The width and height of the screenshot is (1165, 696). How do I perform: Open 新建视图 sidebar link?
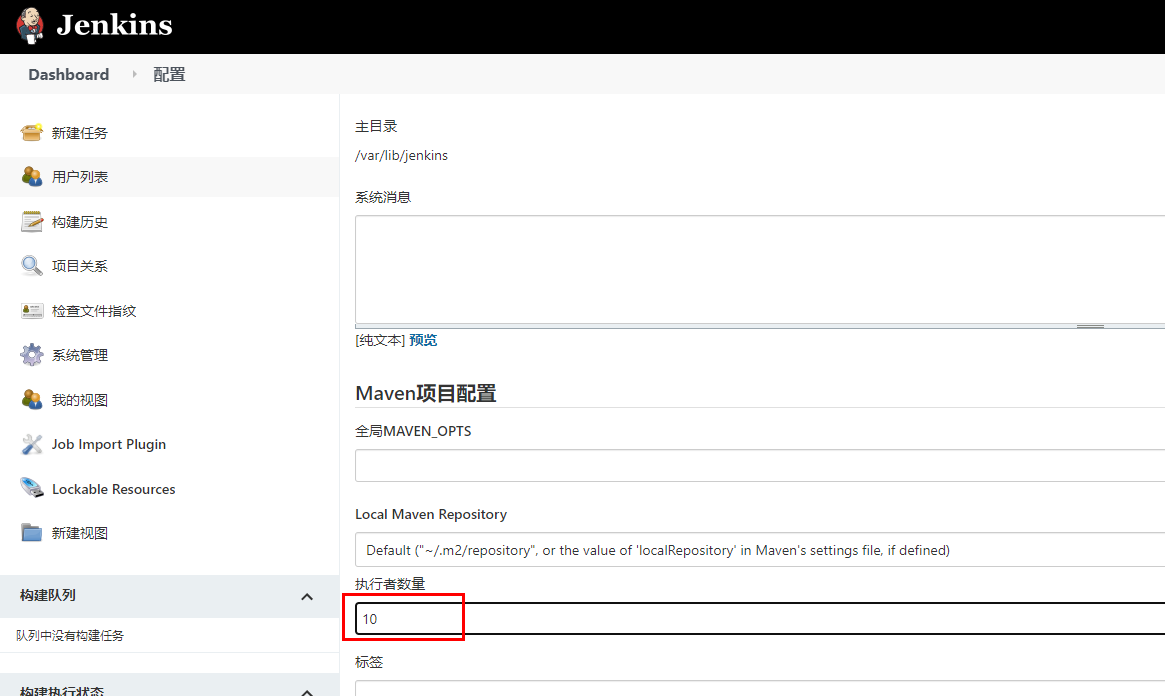(79, 533)
